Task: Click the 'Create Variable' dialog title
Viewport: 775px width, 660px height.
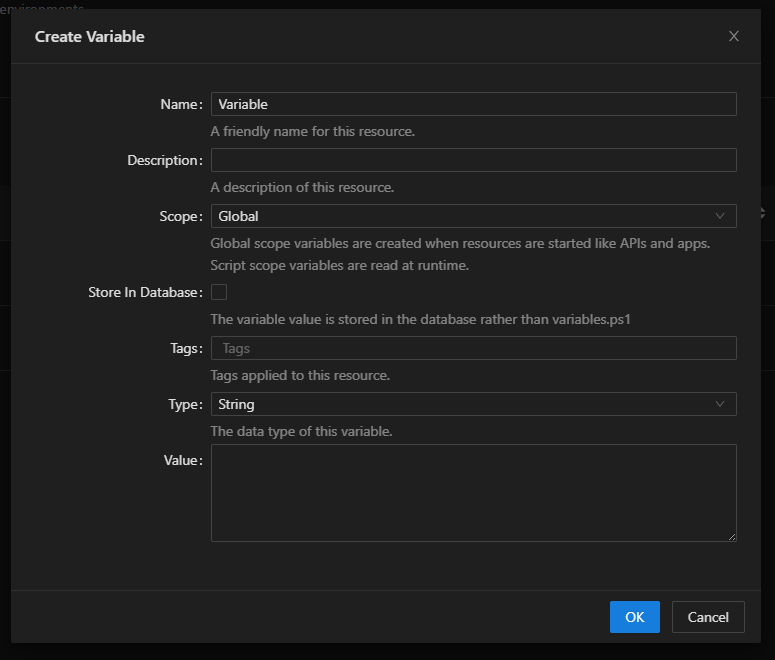Action: tap(90, 36)
